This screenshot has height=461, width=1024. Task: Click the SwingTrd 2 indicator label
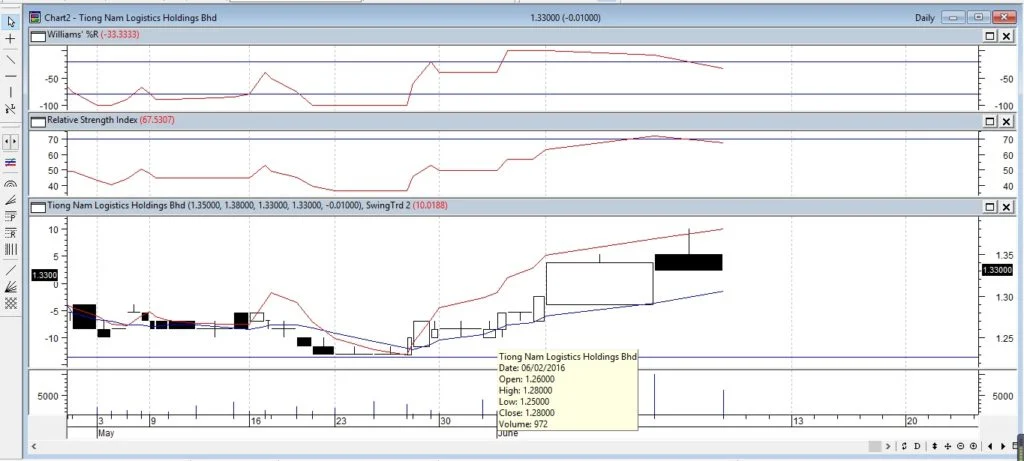(x=388, y=206)
